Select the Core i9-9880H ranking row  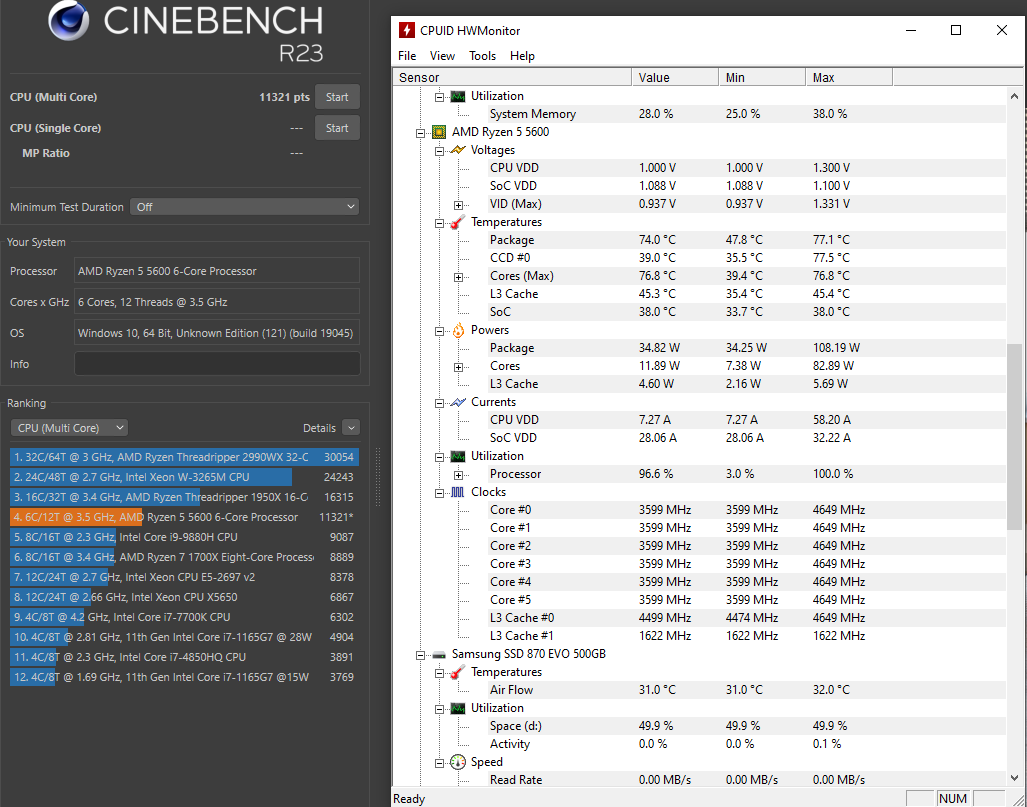coord(184,537)
